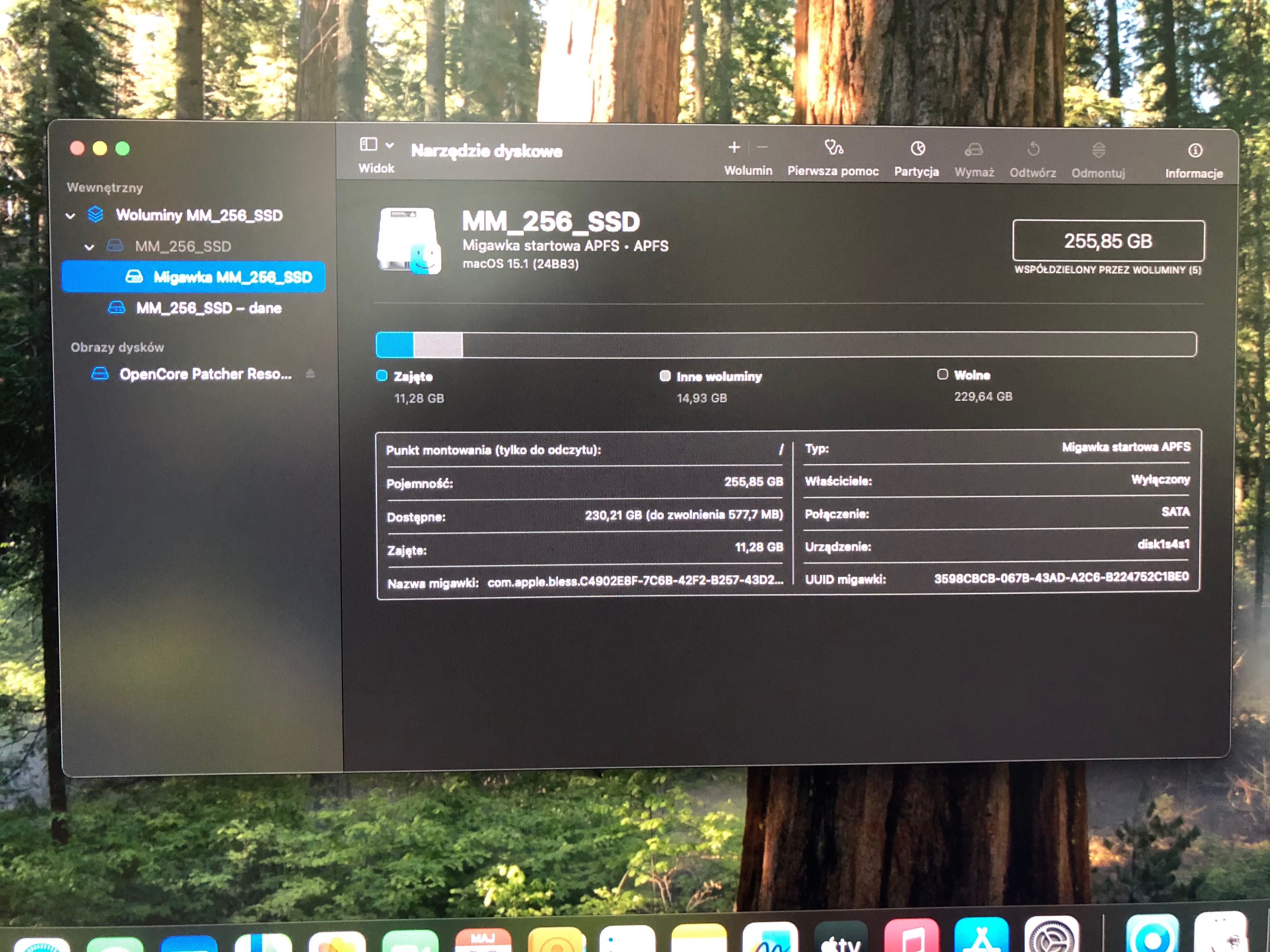Click the Odtwórz restore toolbar icon
The height and width of the screenshot is (952, 1270).
tap(1033, 150)
